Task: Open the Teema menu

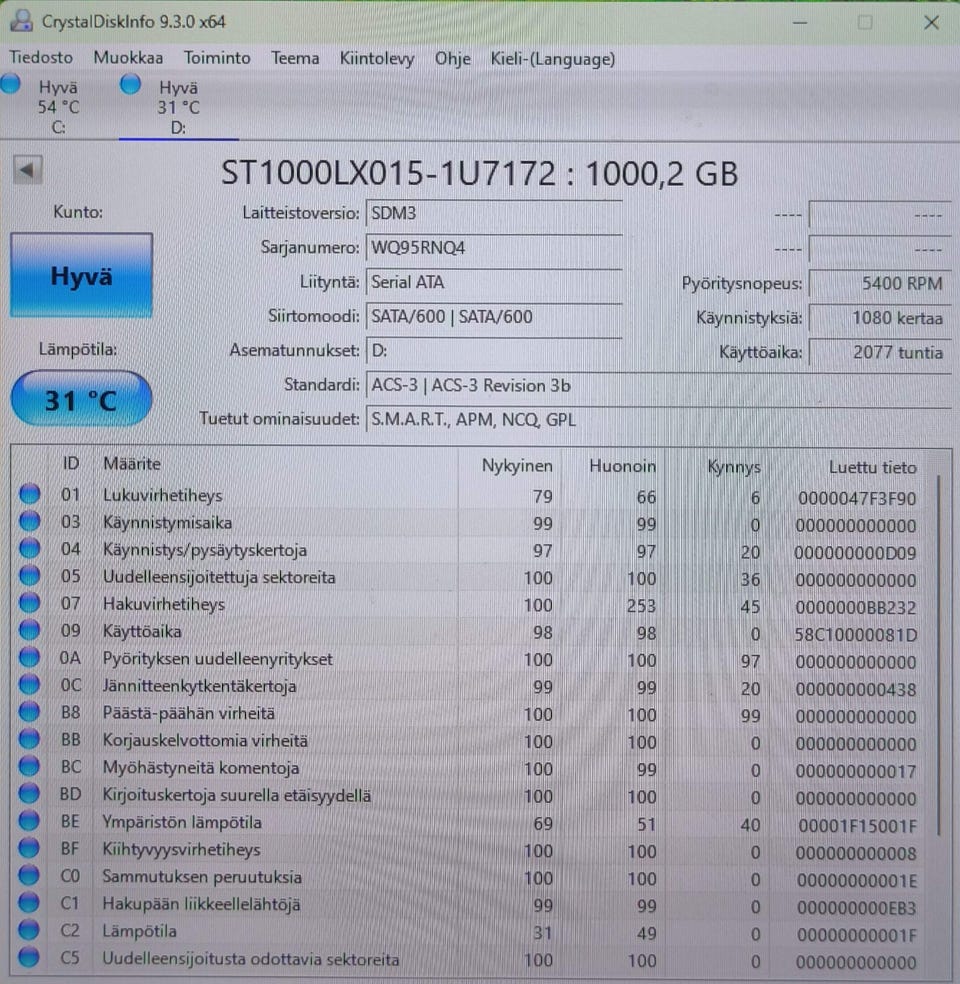Action: [x=295, y=58]
